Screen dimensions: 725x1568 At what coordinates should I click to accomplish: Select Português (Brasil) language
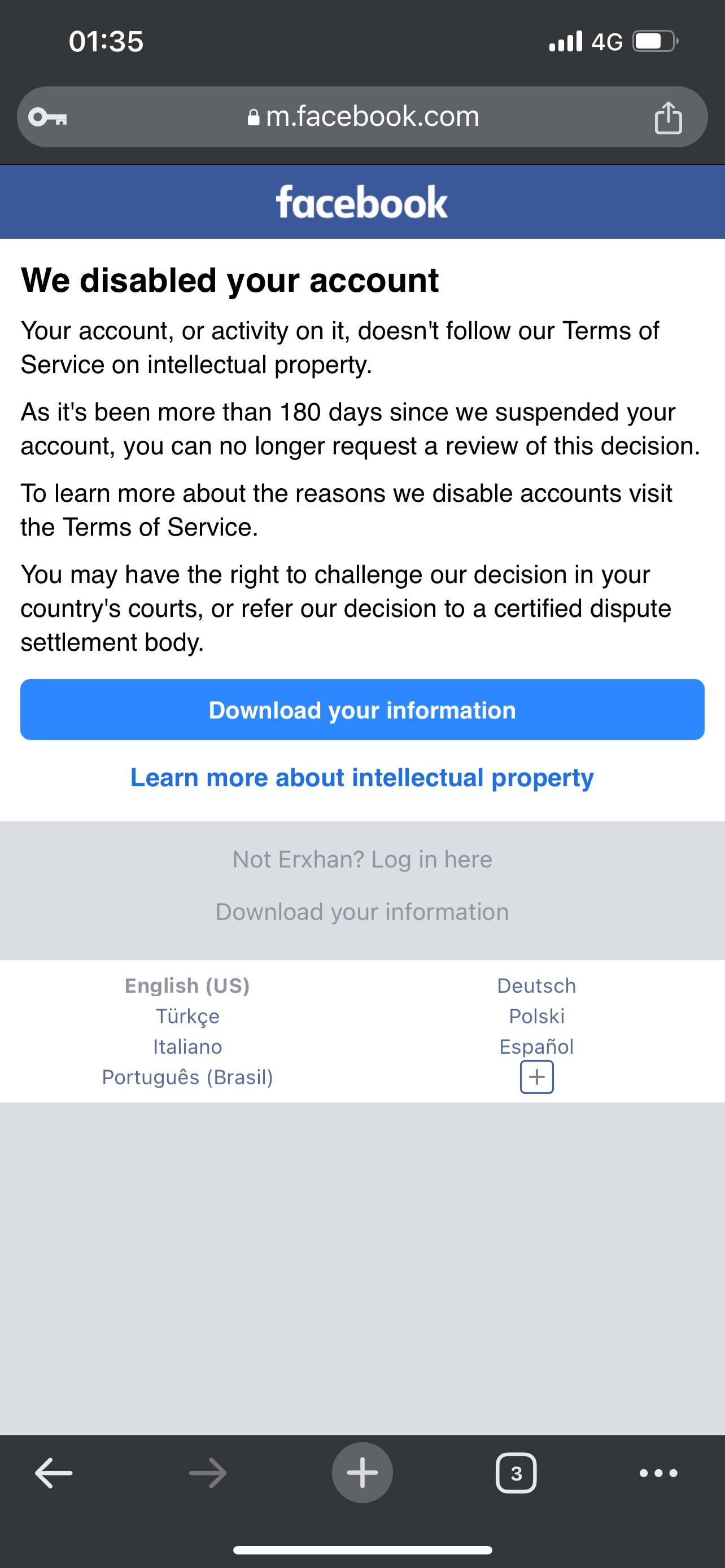[x=187, y=1077]
